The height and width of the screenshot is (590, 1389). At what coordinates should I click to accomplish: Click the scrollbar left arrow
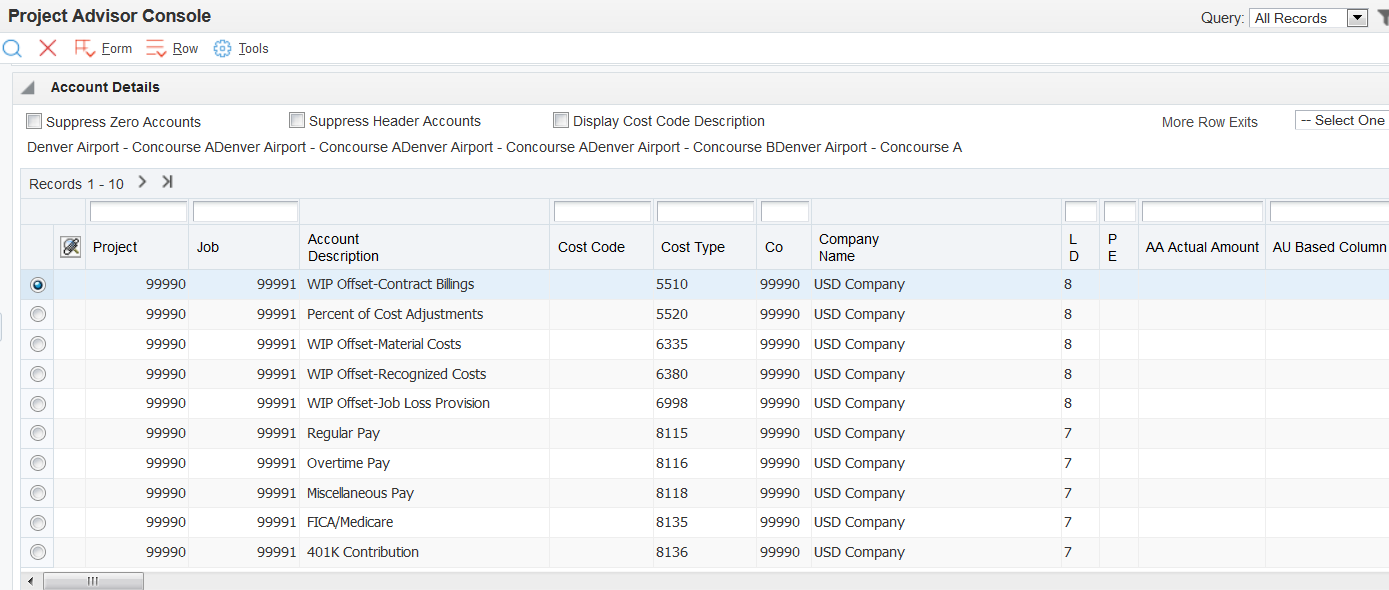click(30, 581)
